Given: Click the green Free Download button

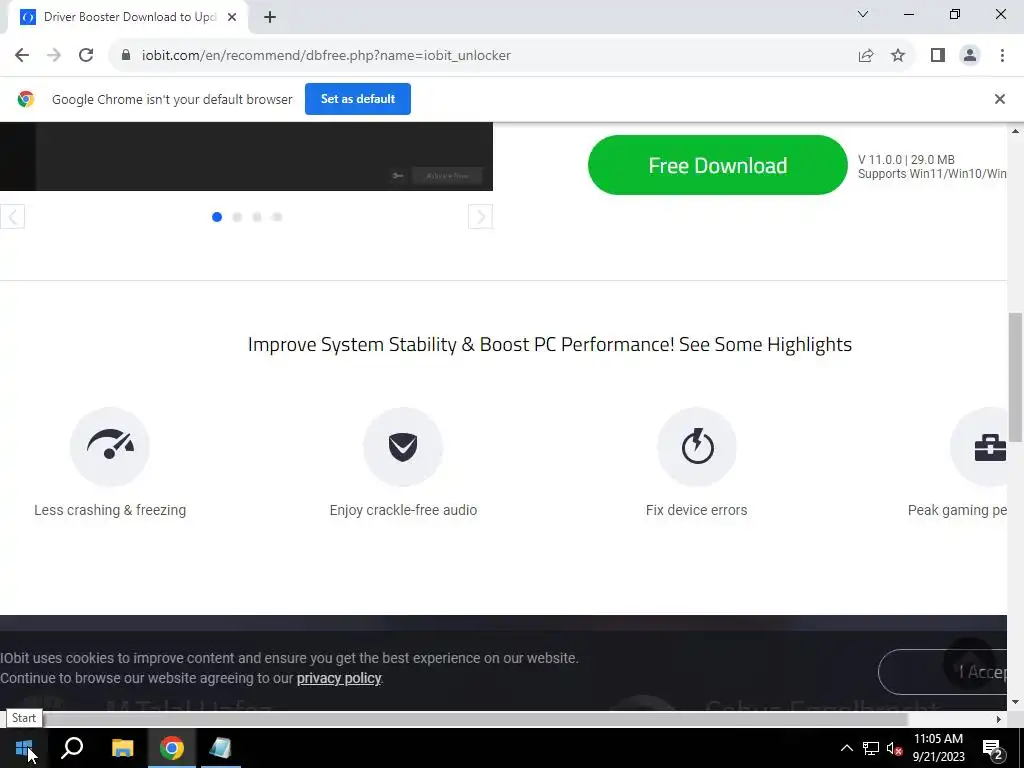Looking at the screenshot, I should 717,165.
